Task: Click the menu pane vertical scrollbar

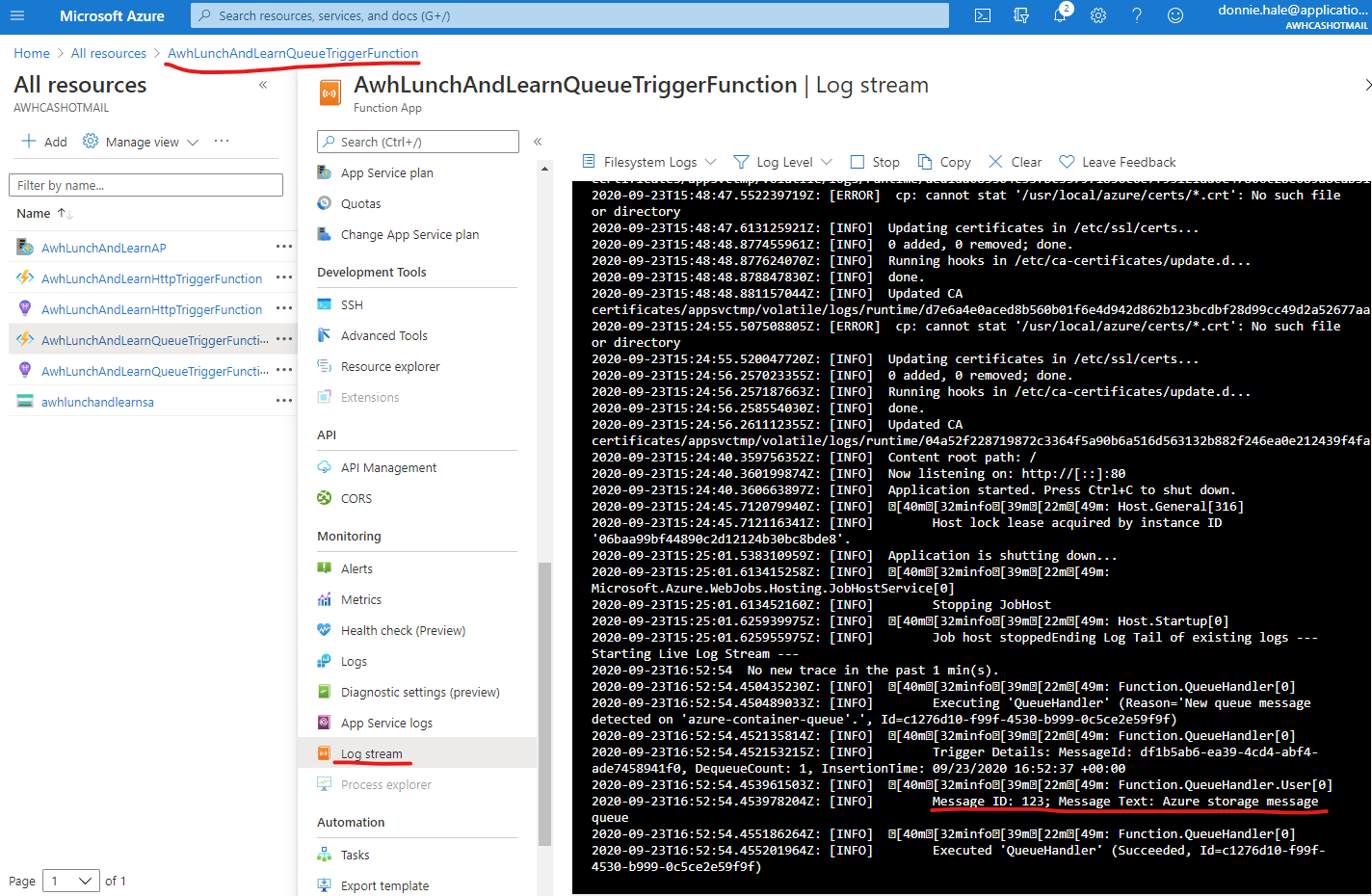Action: pyautogui.click(x=544, y=703)
